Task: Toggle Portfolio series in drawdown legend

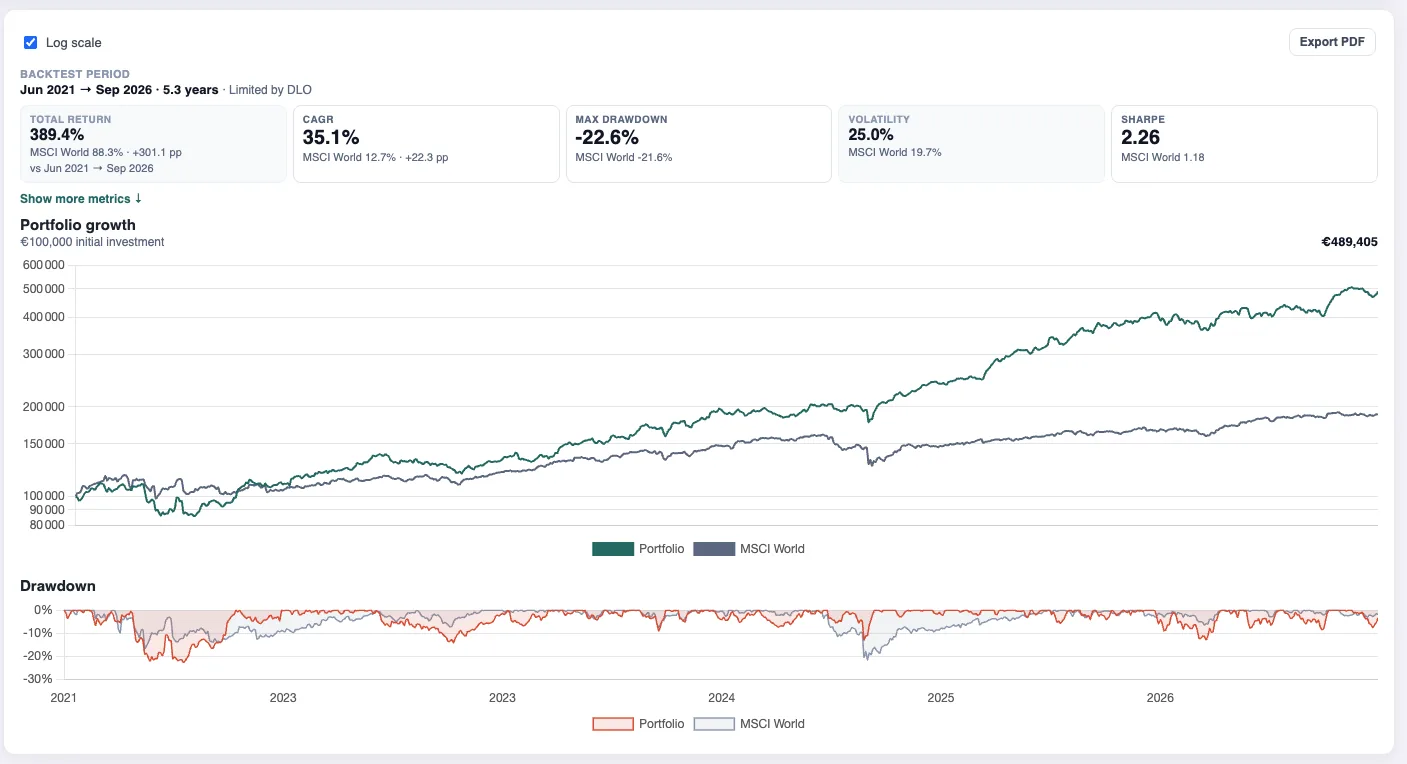Action: 638,724
